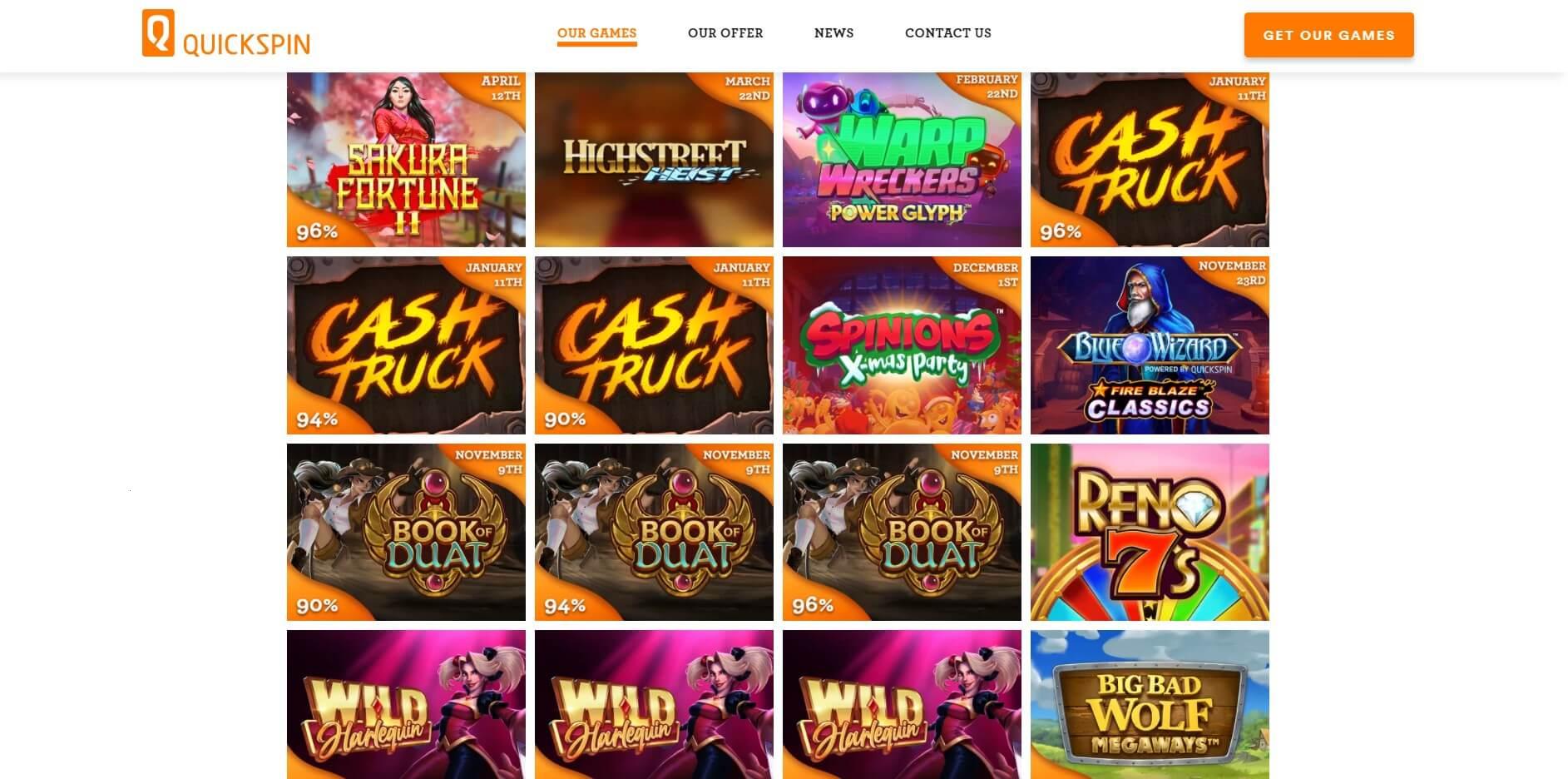1568x779 pixels.
Task: Select the Blue Wizard Fire Blaze Classics tile
Action: (1150, 345)
